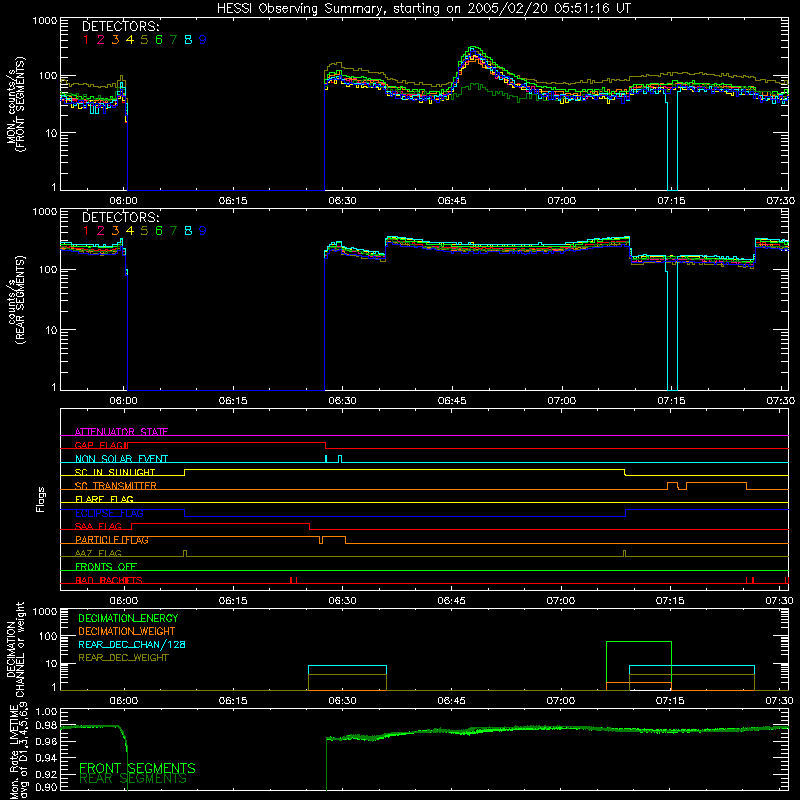Click the DECIMATION_WEIGHT legend entry
This screenshot has width=800, height=800.
127,631
